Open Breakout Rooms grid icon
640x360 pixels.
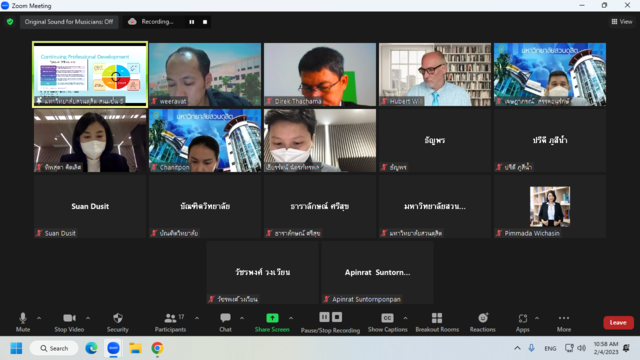tap(437, 318)
